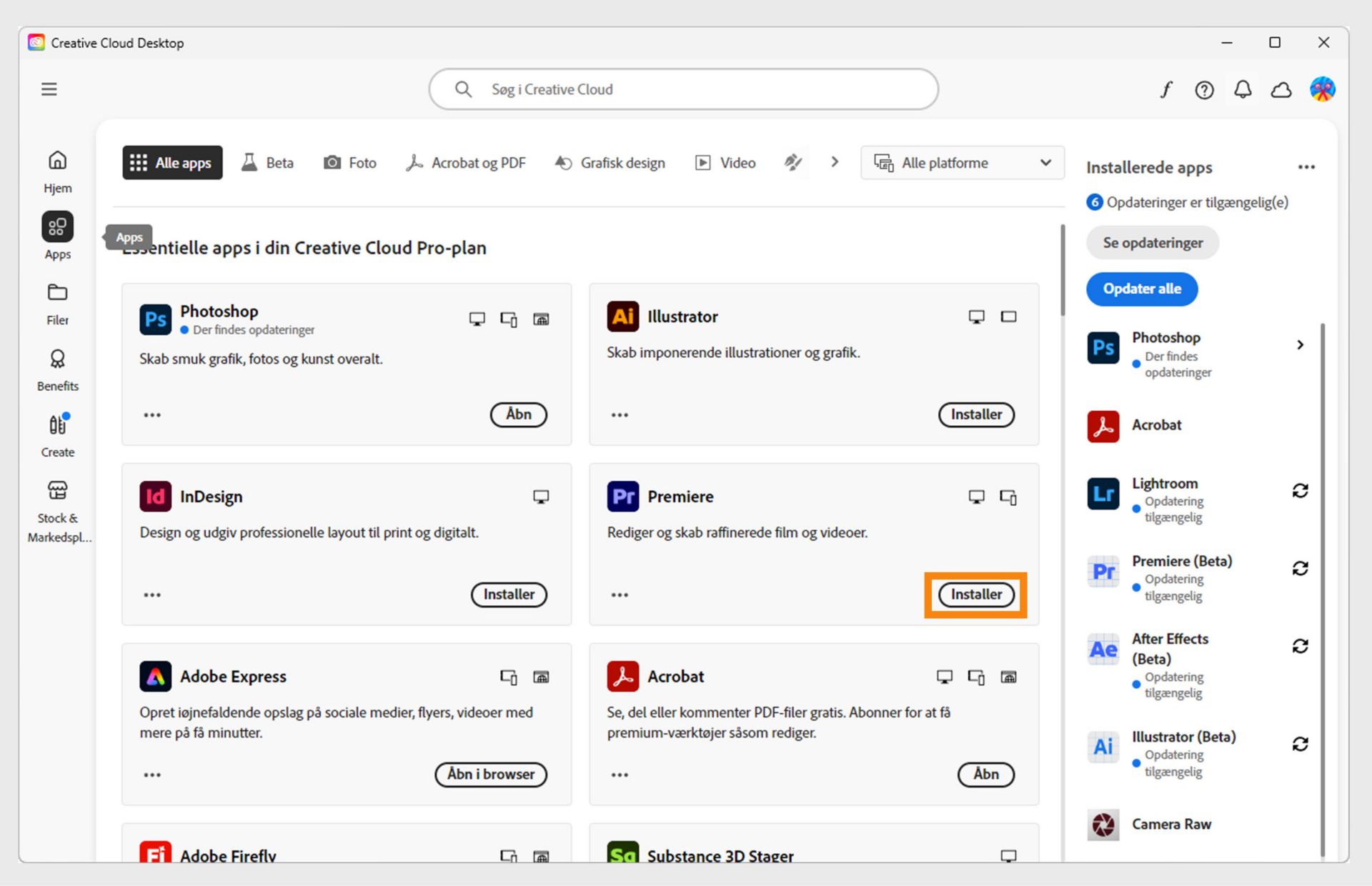Click Installer on the Illustrator card
Viewport: 1372px width, 886px height.
pos(976,414)
